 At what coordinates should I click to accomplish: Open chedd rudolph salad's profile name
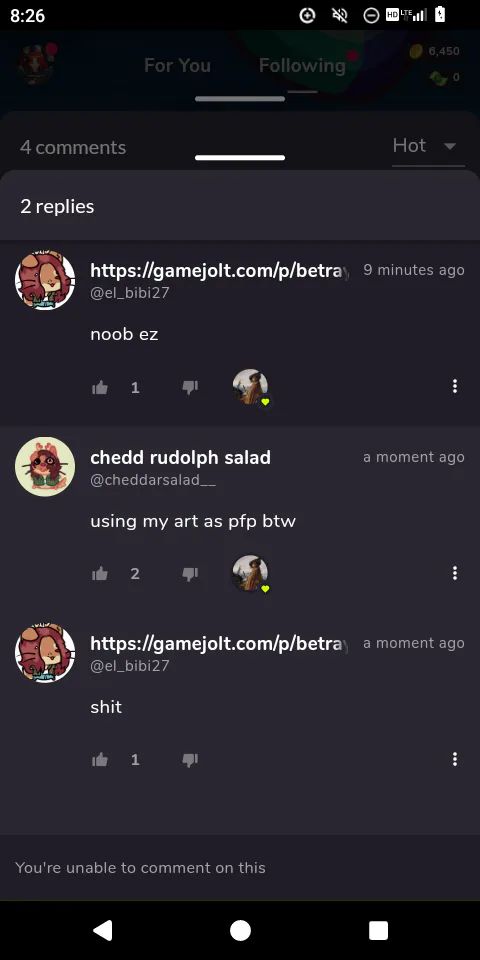click(181, 457)
